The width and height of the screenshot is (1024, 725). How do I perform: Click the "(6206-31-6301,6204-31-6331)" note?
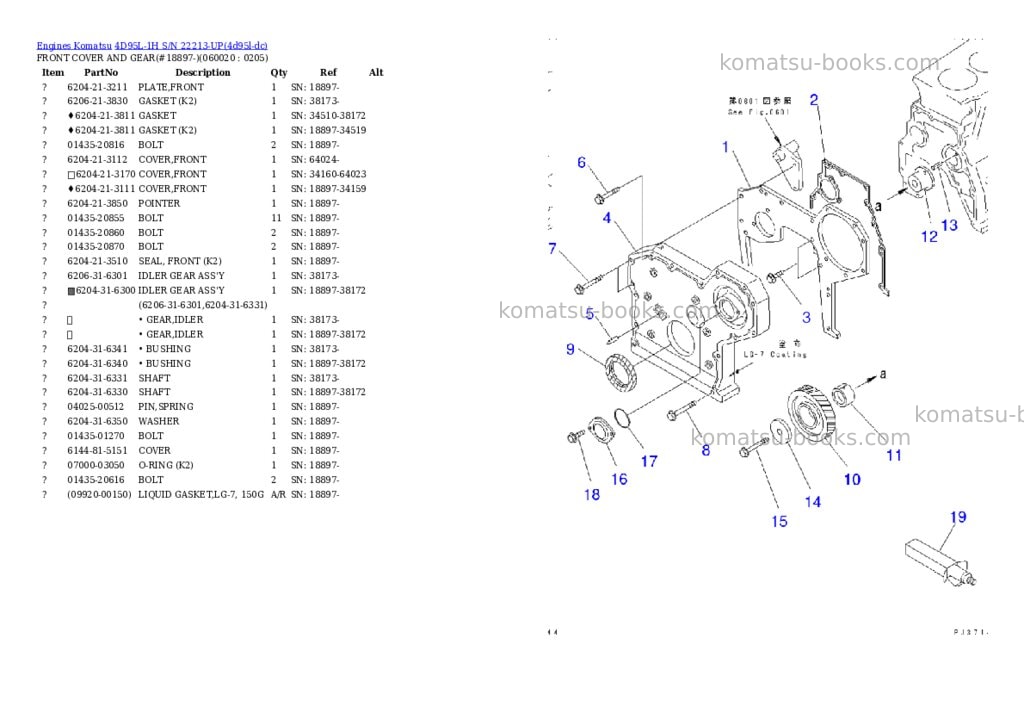(x=202, y=305)
